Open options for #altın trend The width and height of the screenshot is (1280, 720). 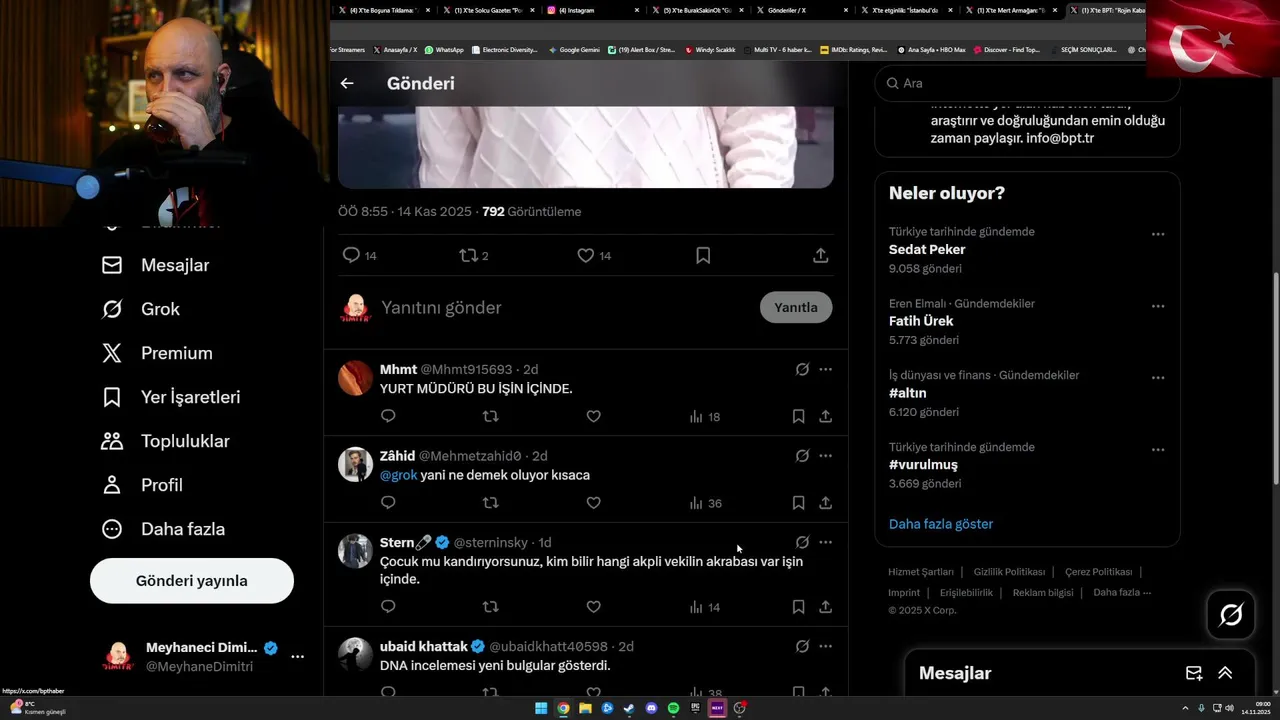tap(1158, 378)
